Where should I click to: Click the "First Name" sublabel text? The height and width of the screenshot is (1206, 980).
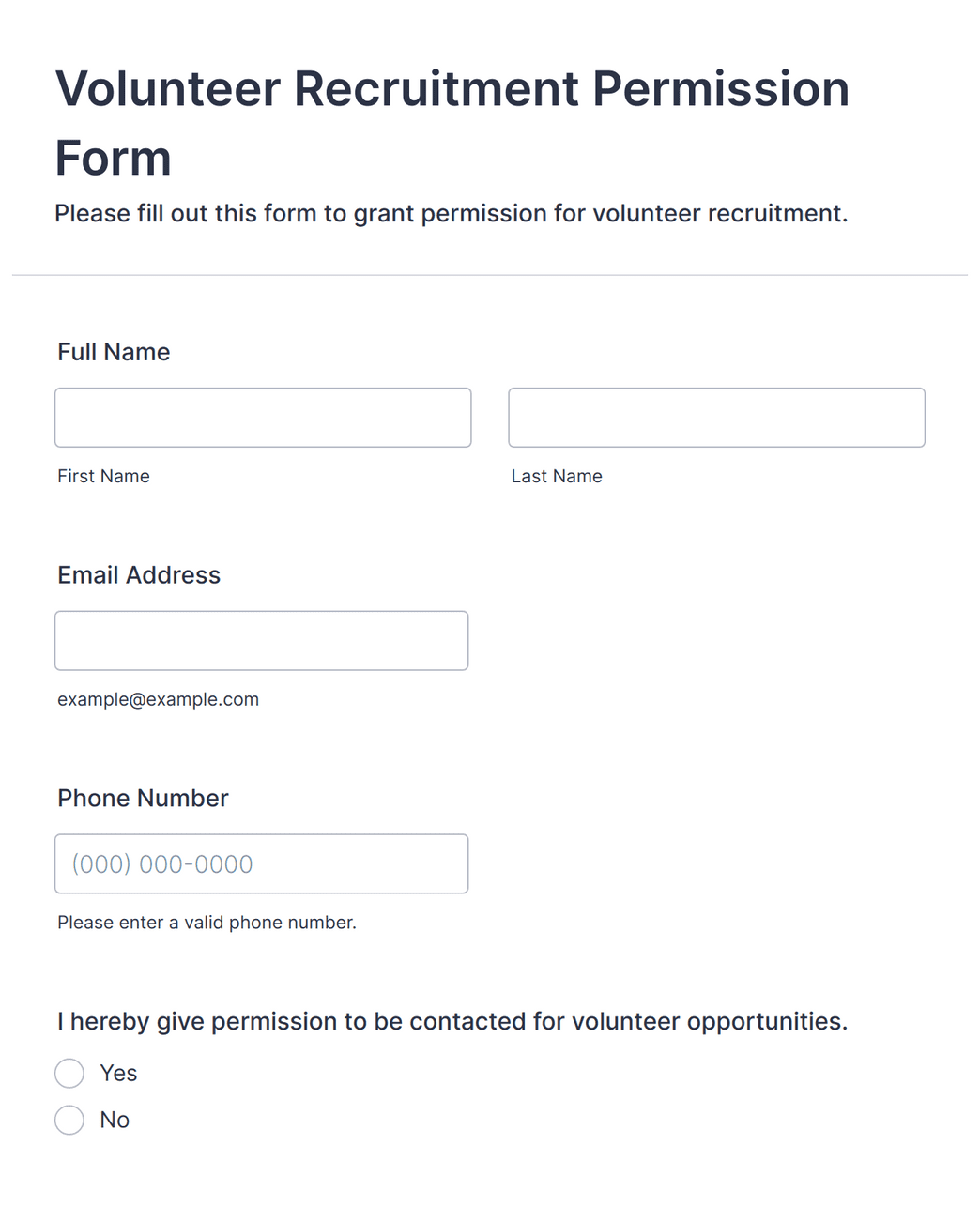coord(103,476)
